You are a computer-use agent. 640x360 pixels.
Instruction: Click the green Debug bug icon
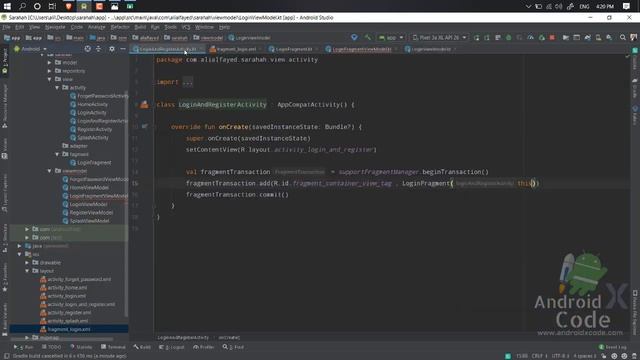point(509,38)
